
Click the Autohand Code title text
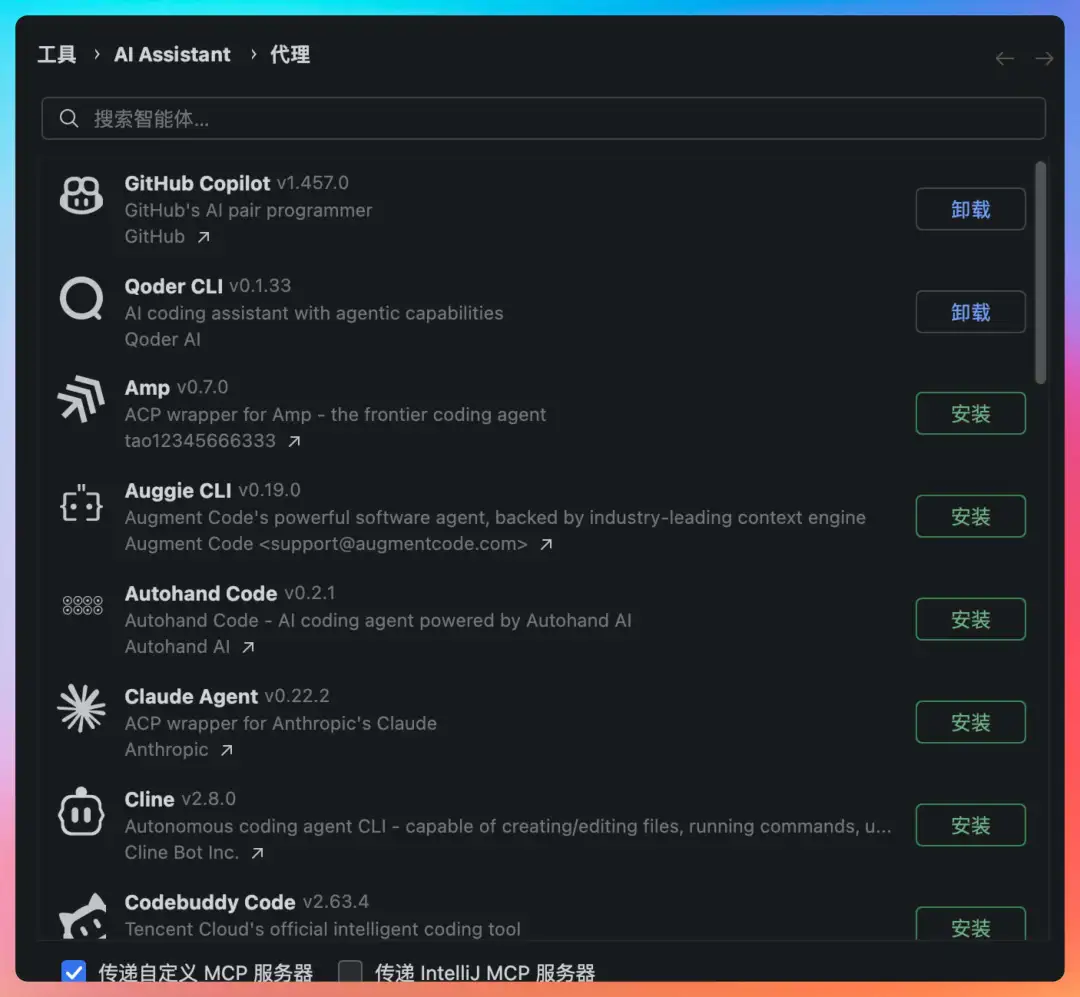coord(200,594)
